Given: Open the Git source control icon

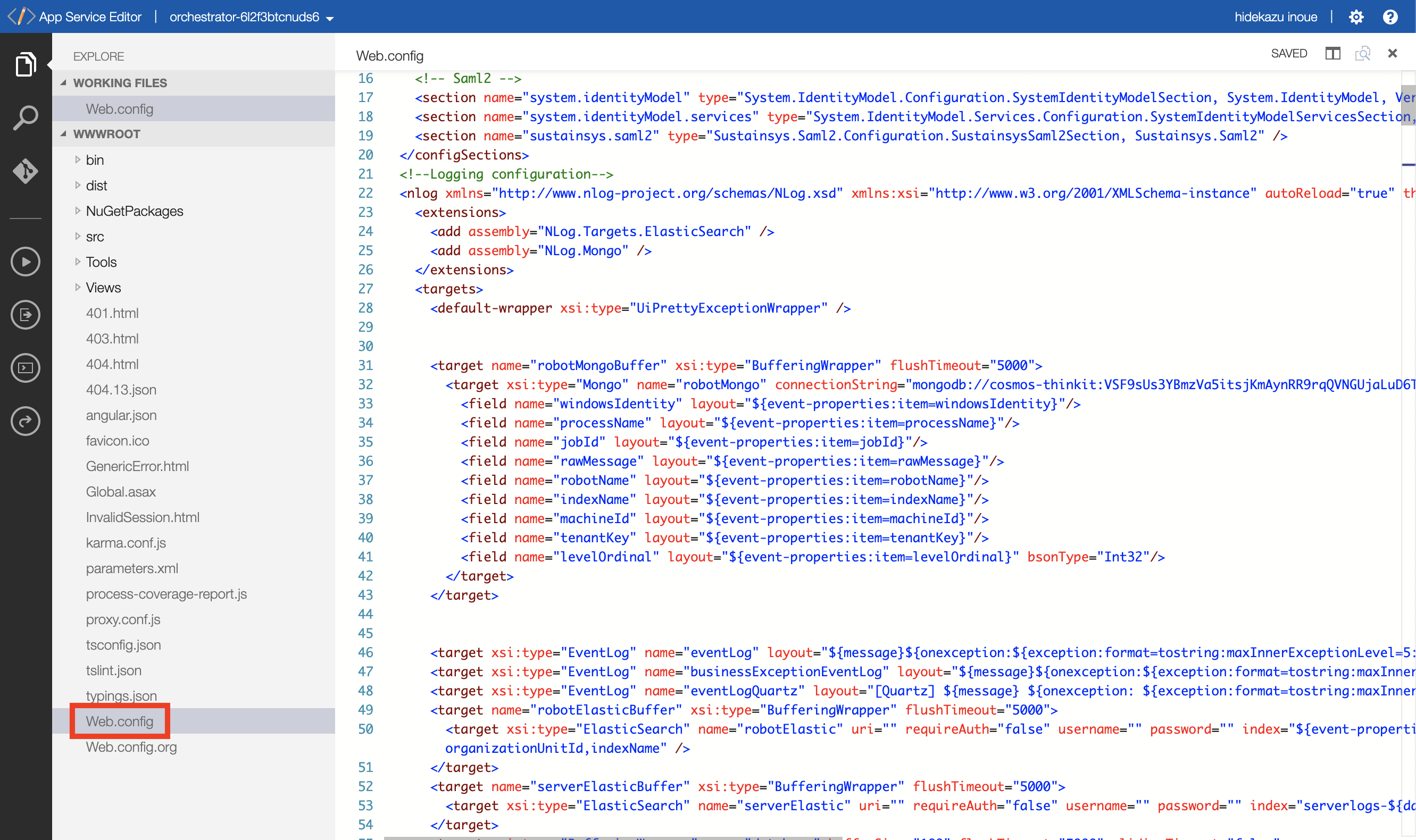Looking at the screenshot, I should point(26,171).
